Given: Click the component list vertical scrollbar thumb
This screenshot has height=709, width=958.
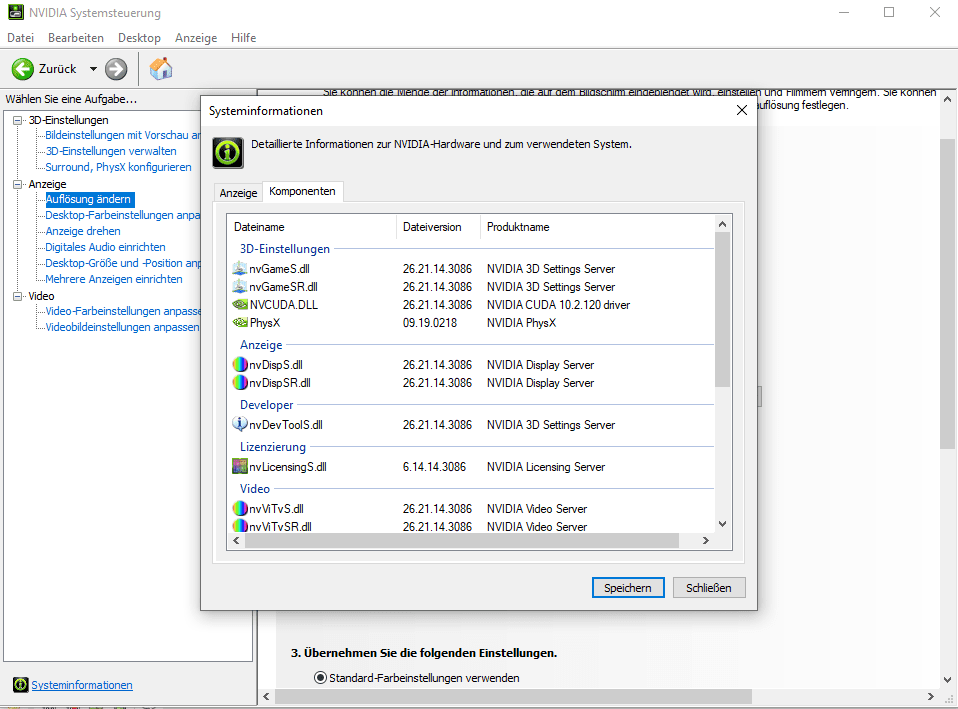Looking at the screenshot, I should (722, 310).
